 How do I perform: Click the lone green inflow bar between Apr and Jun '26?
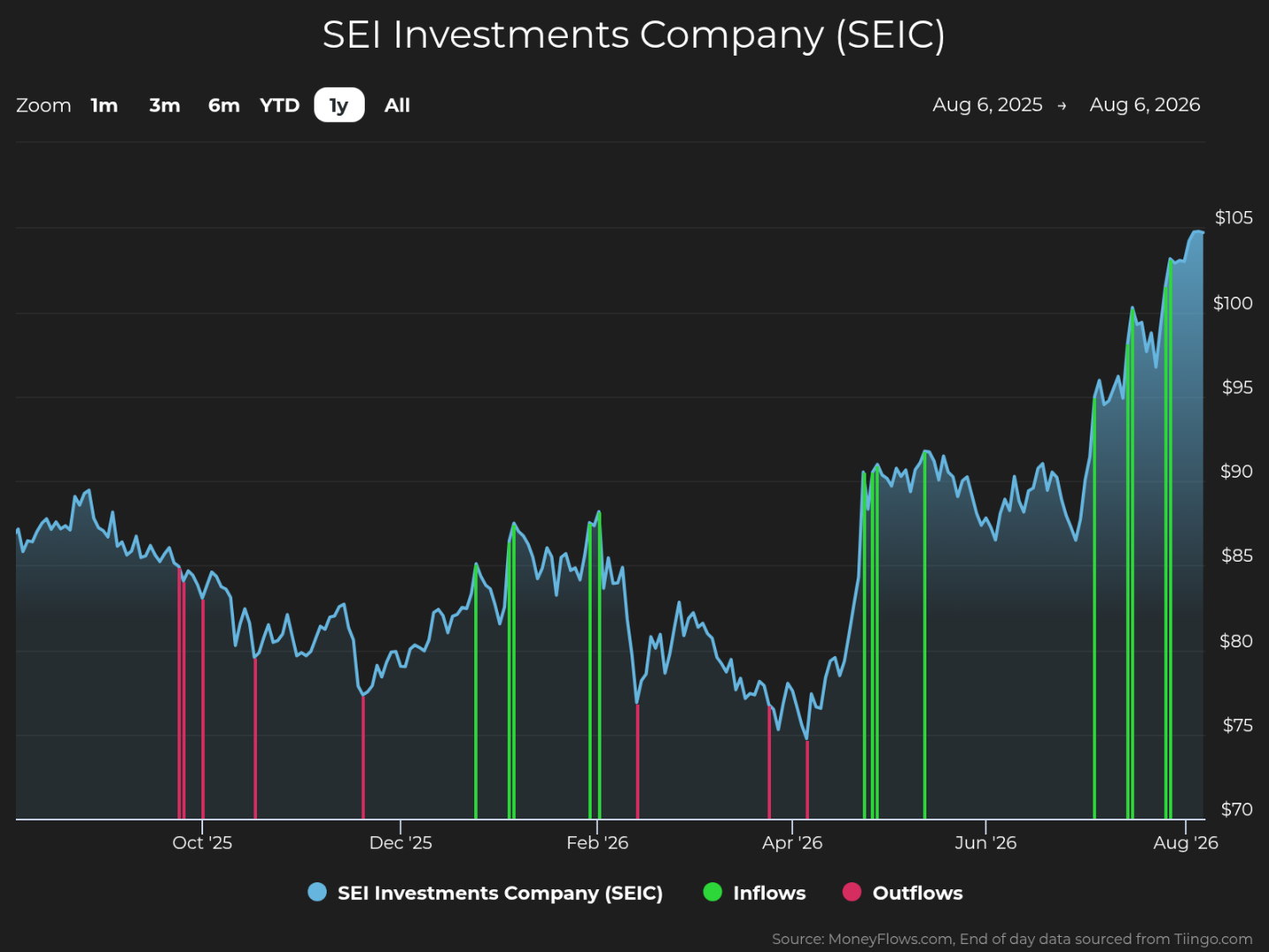[925, 636]
